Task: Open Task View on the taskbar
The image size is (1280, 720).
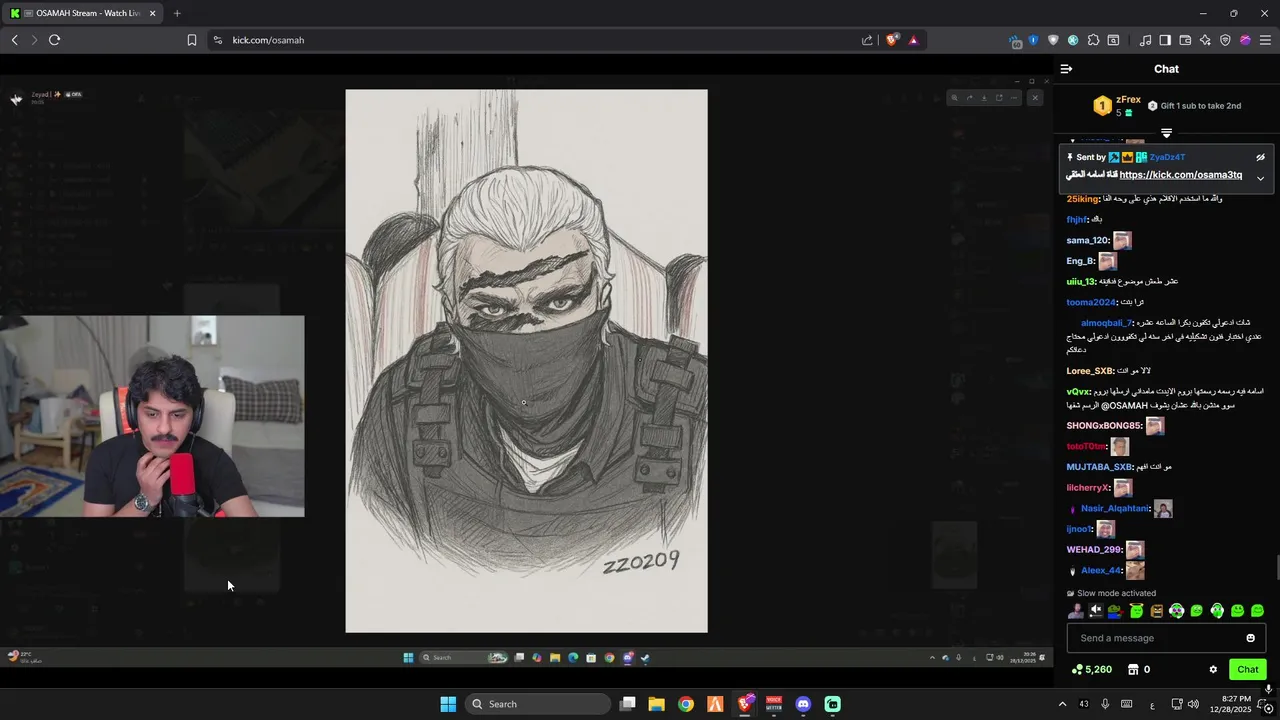Action: [x=627, y=704]
